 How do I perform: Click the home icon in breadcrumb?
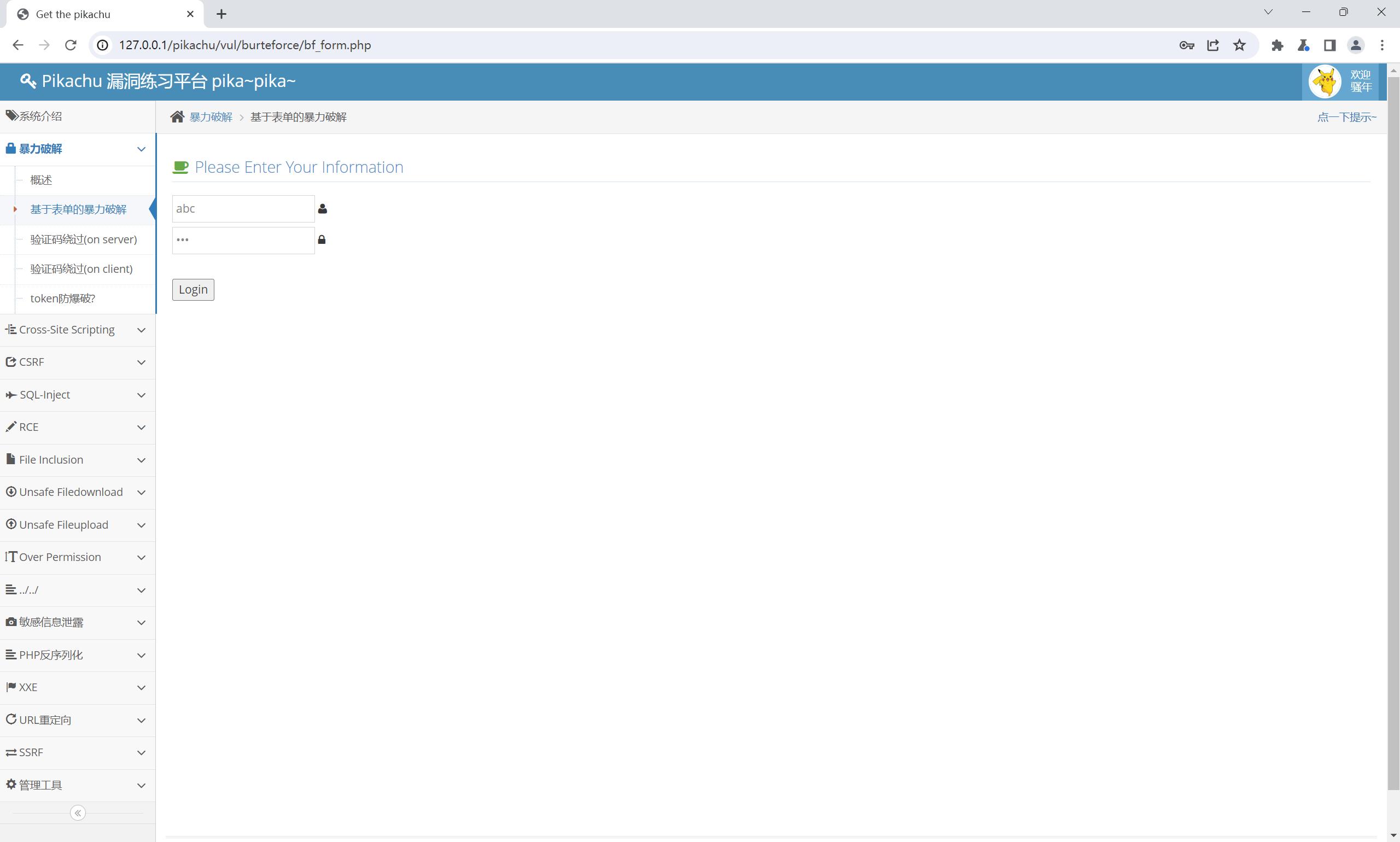[x=177, y=117]
